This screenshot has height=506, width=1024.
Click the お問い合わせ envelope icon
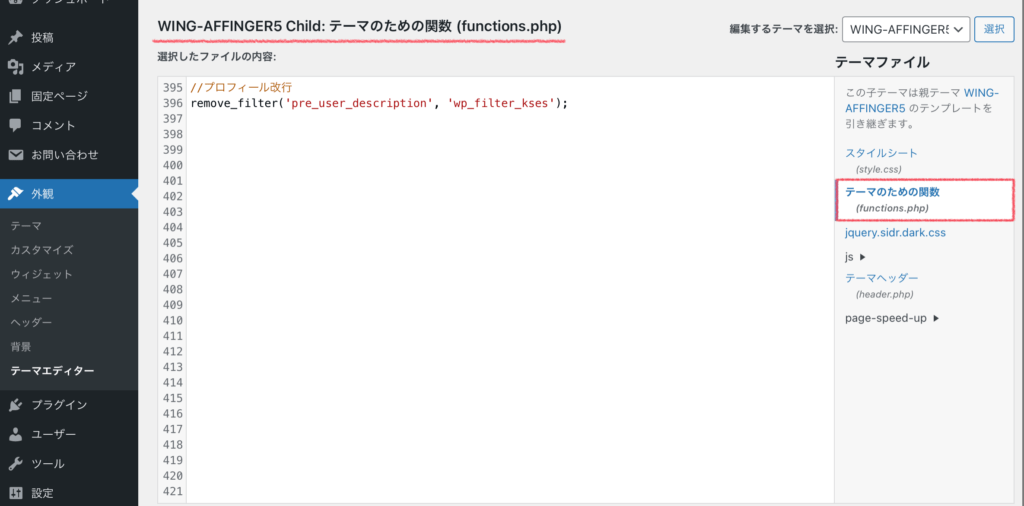coord(16,155)
